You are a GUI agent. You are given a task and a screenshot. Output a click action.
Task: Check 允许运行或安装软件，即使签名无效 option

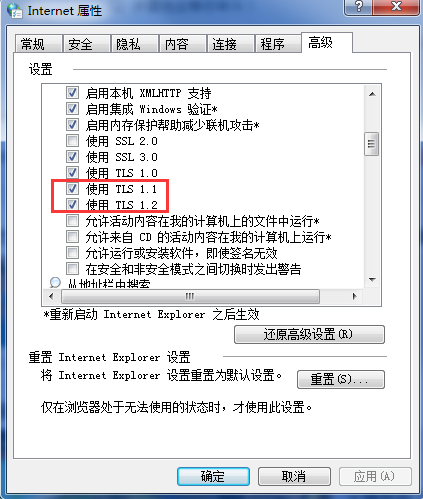point(72,253)
